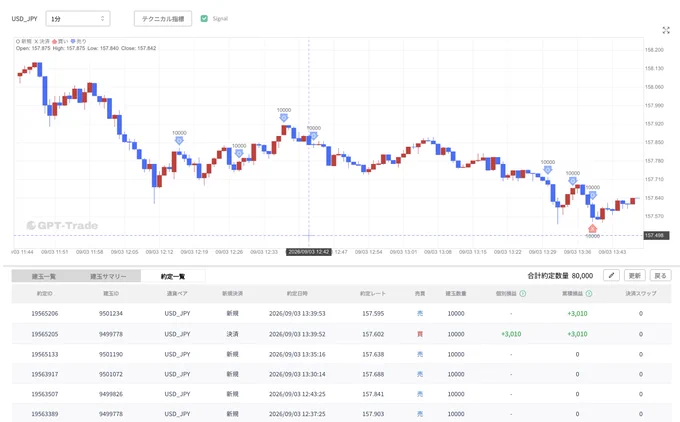Image resolution: width=680 pixels, height=422 pixels.
Task: Click execution ID 19563507
Action: click(45, 394)
